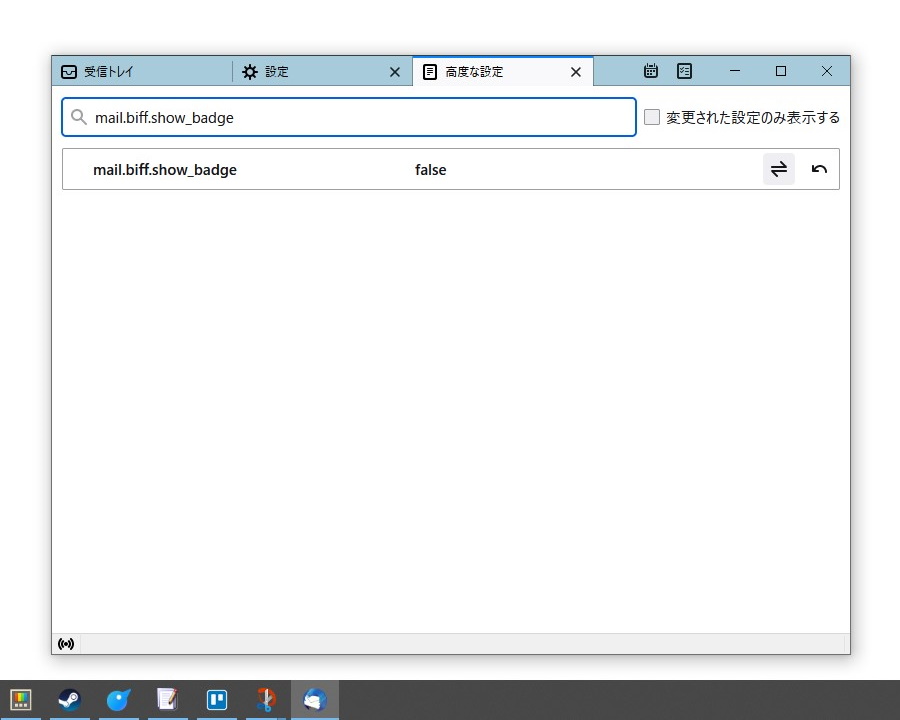Click the inbox envelope icon on 受信トレイ tab
This screenshot has height=720, width=900.
pyautogui.click(x=69, y=71)
